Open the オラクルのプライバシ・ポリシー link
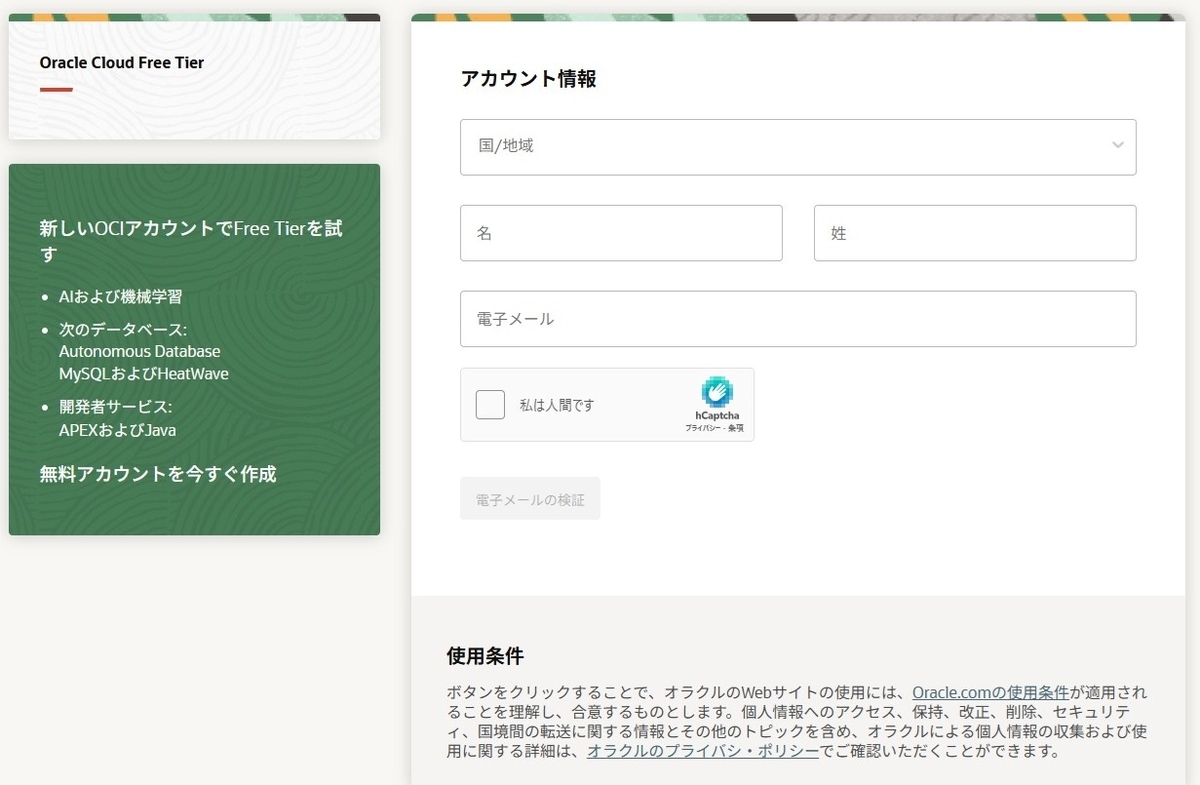Image resolution: width=1200 pixels, height=785 pixels. point(703,751)
